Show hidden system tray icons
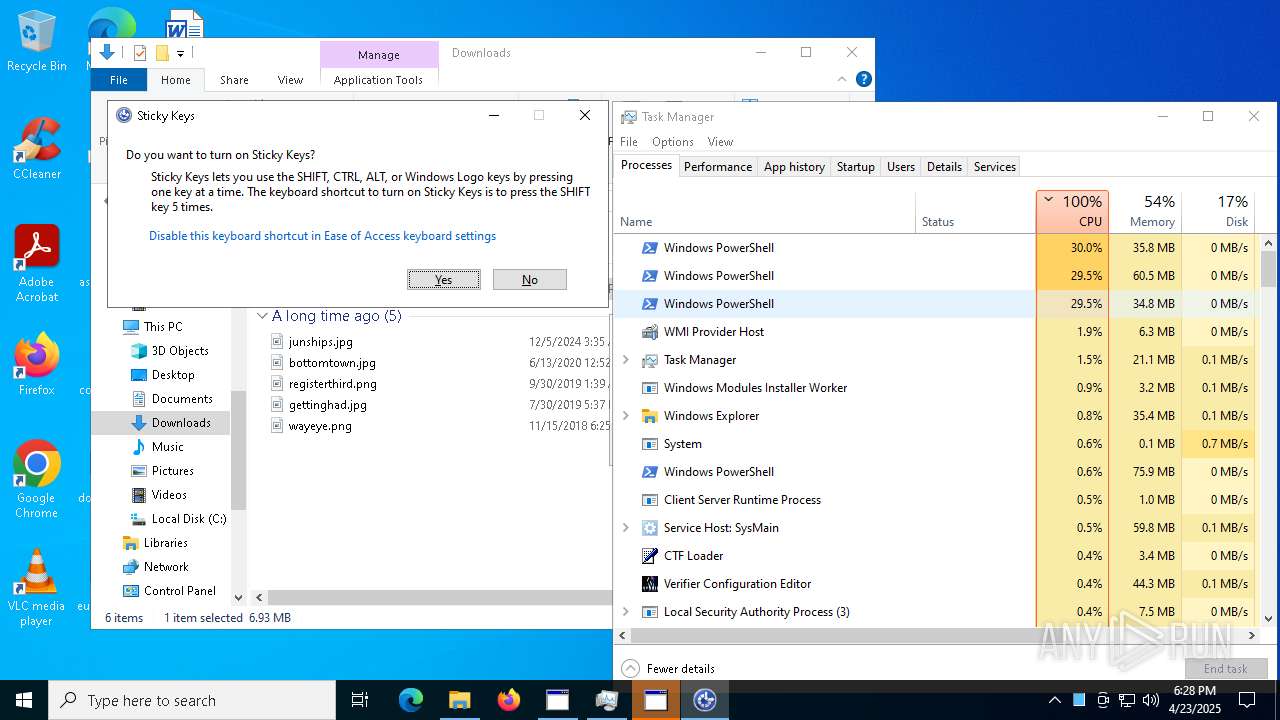 click(1055, 700)
